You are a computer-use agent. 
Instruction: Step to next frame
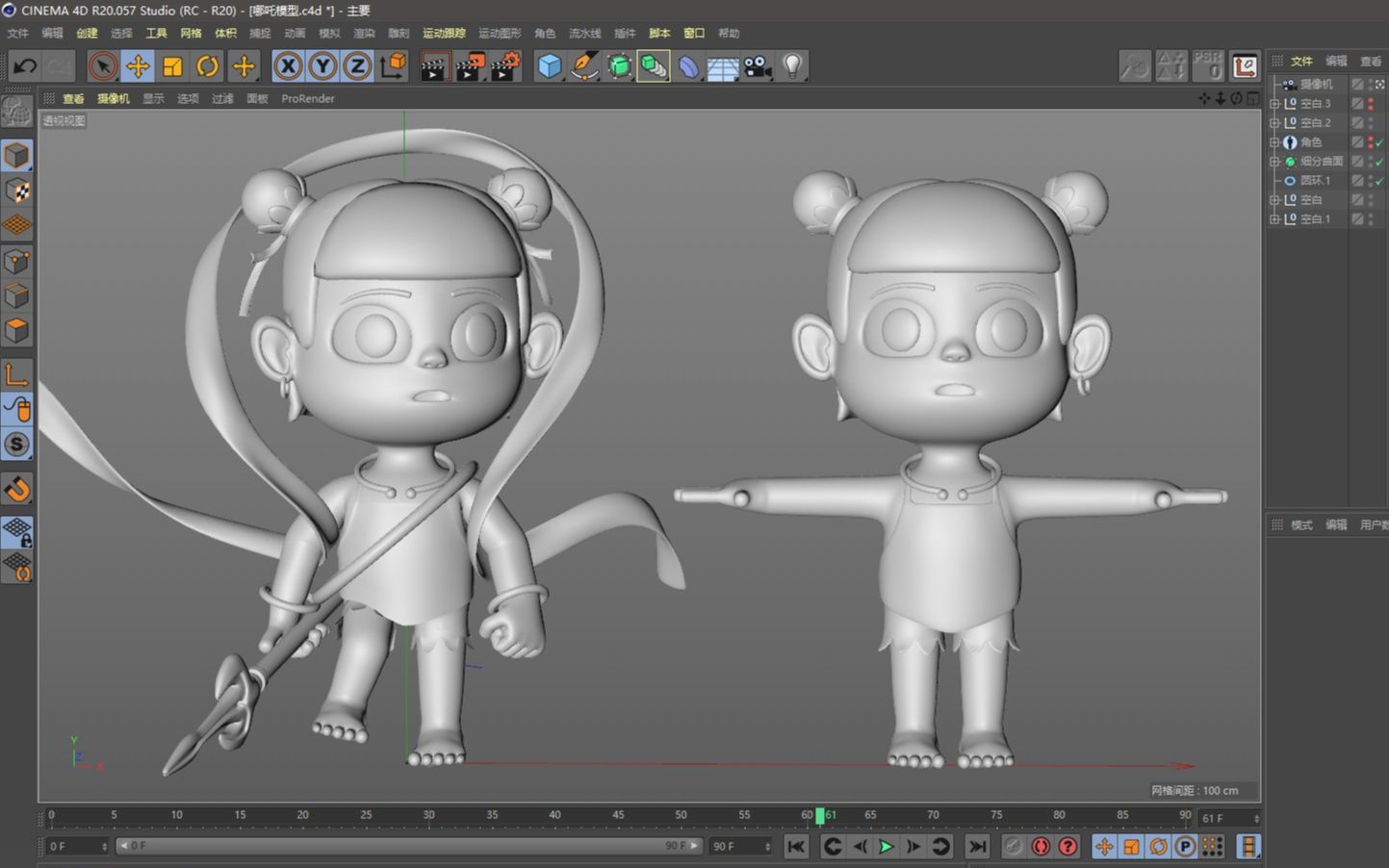(913, 847)
